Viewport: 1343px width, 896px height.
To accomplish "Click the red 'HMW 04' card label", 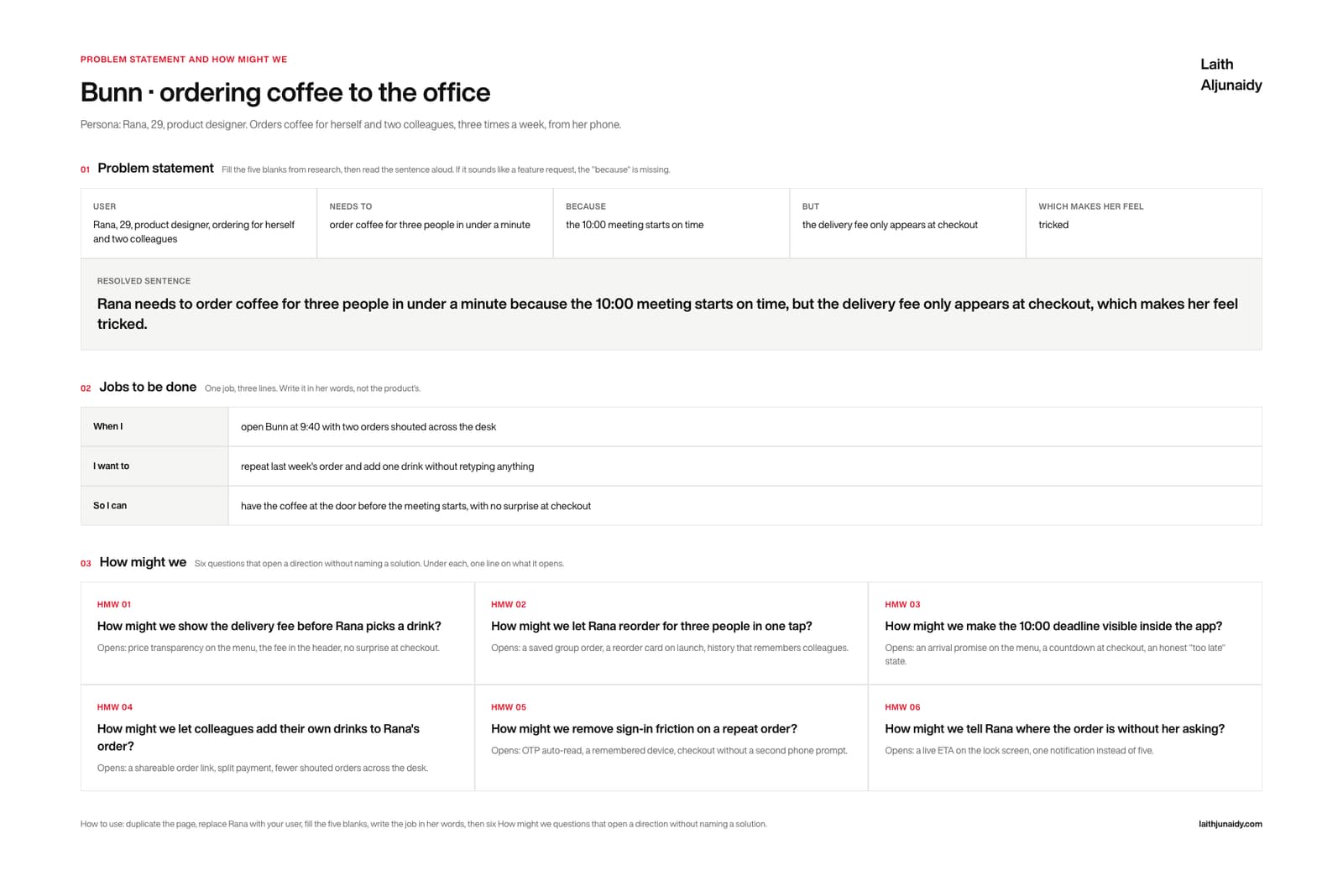I will pyautogui.click(x=115, y=707).
